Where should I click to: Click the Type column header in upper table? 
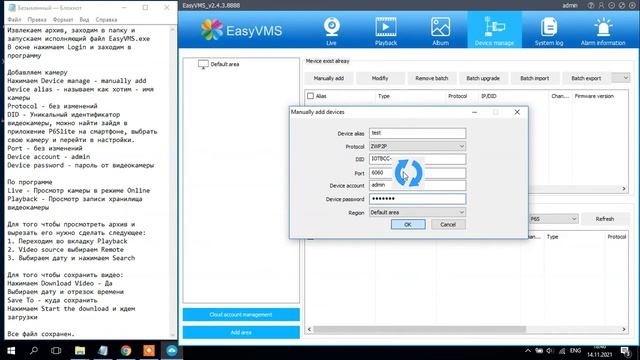coord(384,96)
